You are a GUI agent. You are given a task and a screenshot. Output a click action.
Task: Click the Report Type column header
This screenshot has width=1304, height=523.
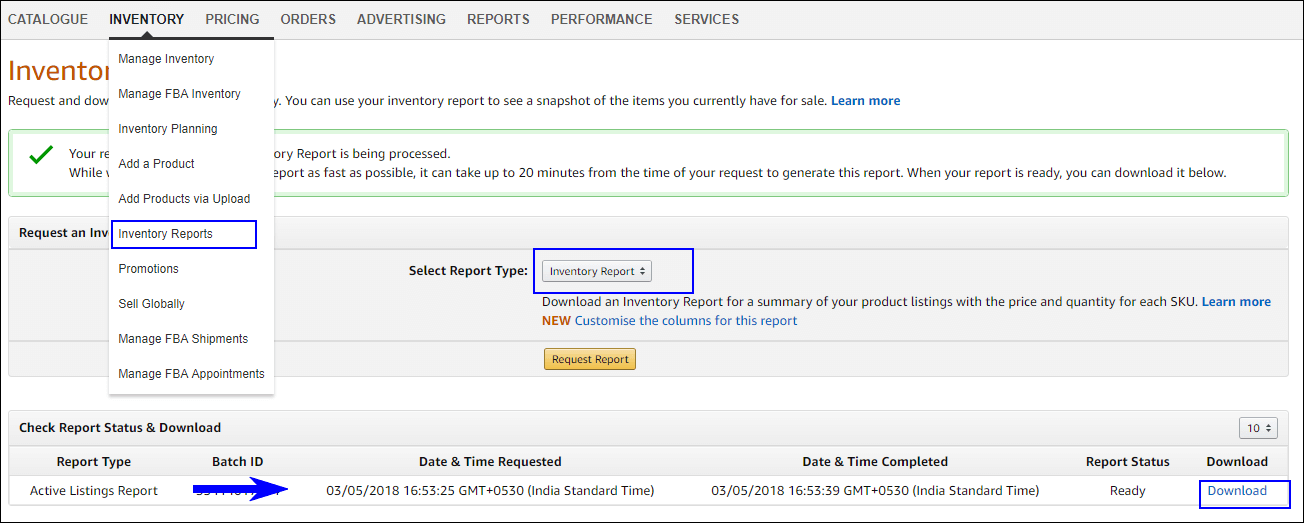(93, 462)
